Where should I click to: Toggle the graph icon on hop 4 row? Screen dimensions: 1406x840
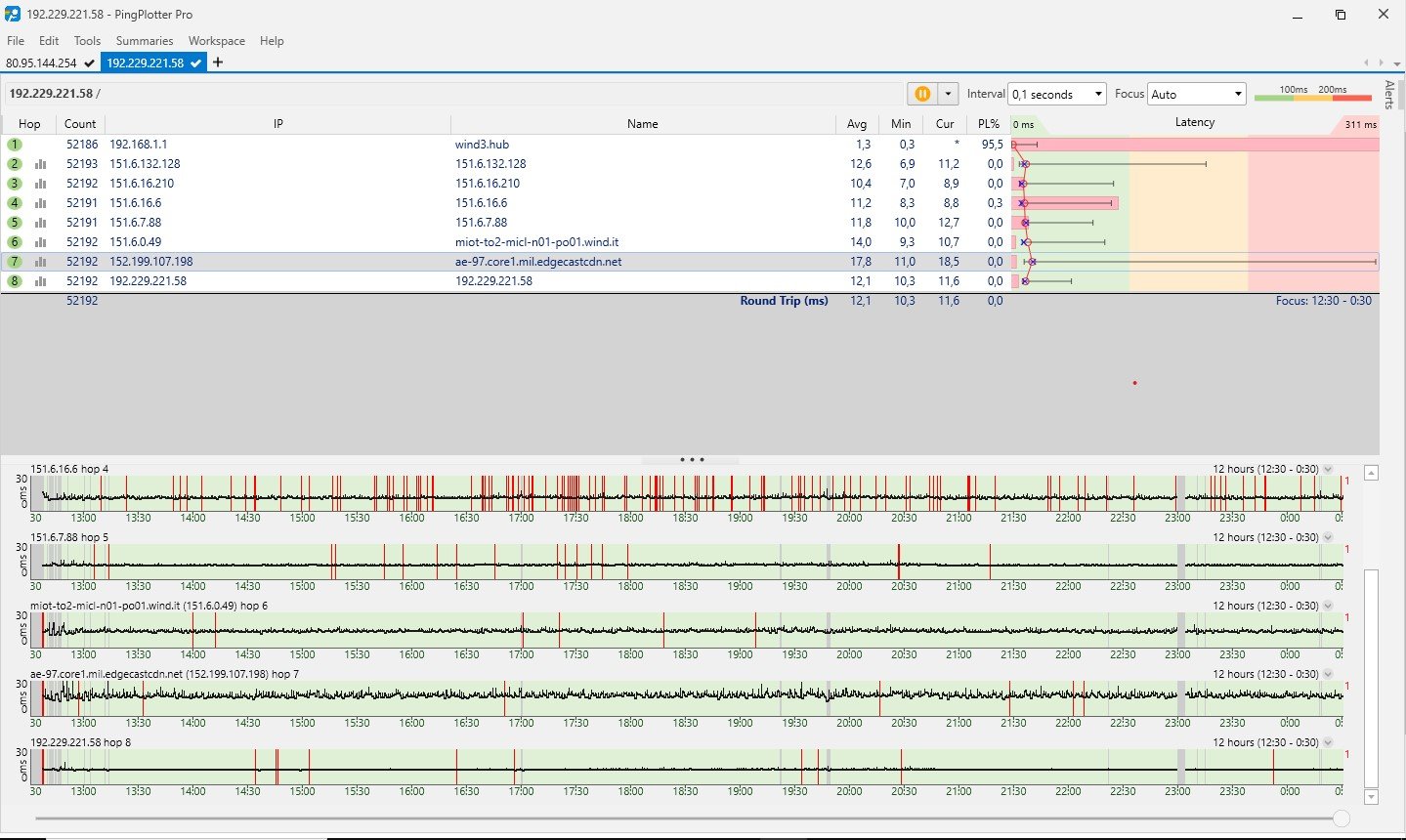coord(40,203)
